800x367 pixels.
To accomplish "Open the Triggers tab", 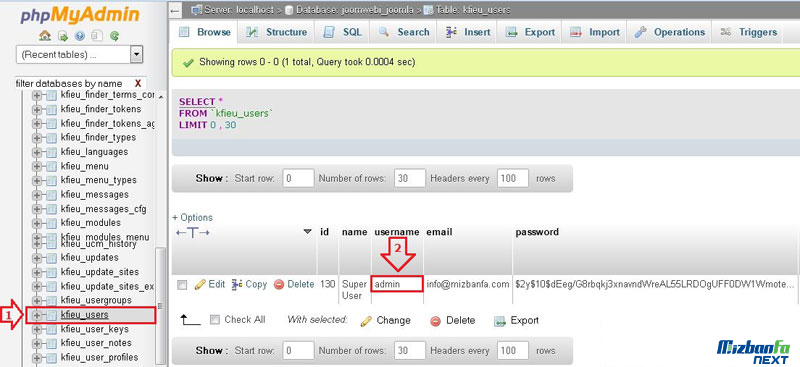I will tap(748, 32).
